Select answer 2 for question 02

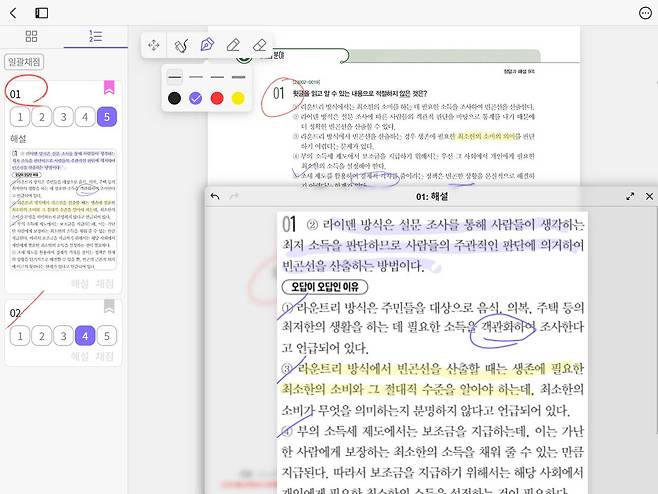(42, 336)
